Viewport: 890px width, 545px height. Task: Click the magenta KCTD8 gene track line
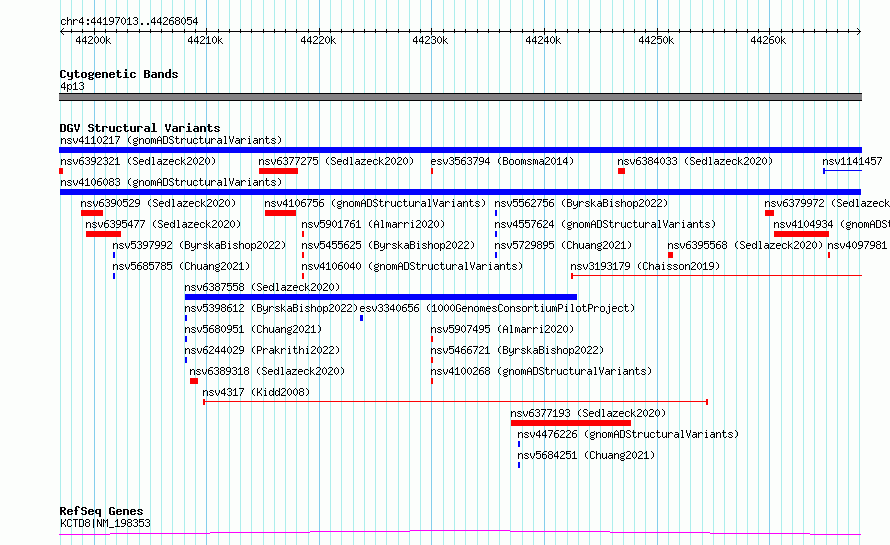point(460,532)
